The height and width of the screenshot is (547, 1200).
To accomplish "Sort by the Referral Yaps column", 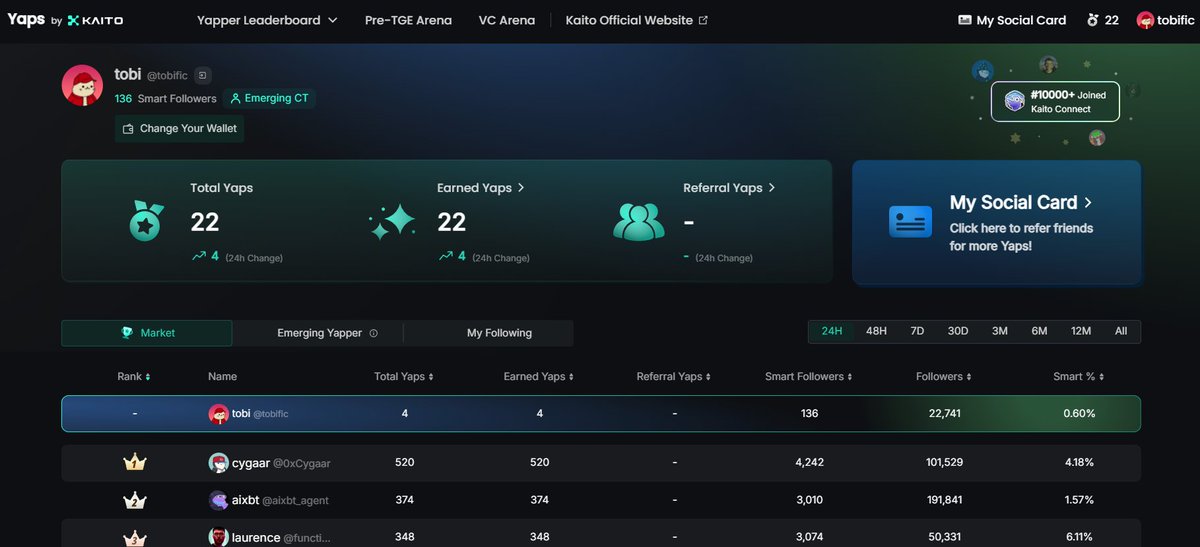I will pos(673,377).
